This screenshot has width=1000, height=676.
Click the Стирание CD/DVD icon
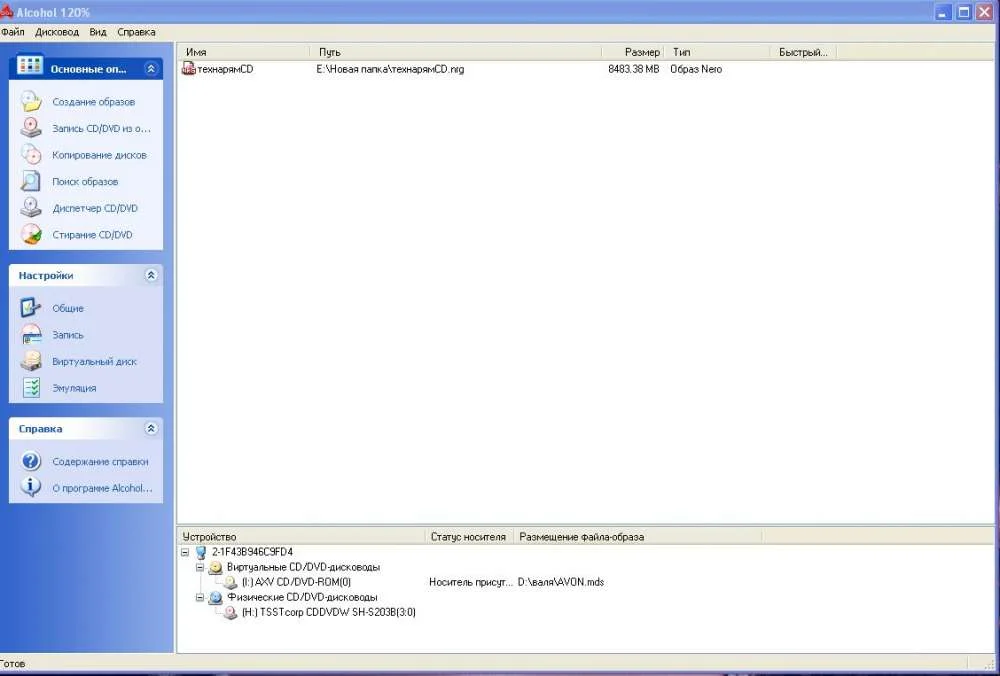31,235
